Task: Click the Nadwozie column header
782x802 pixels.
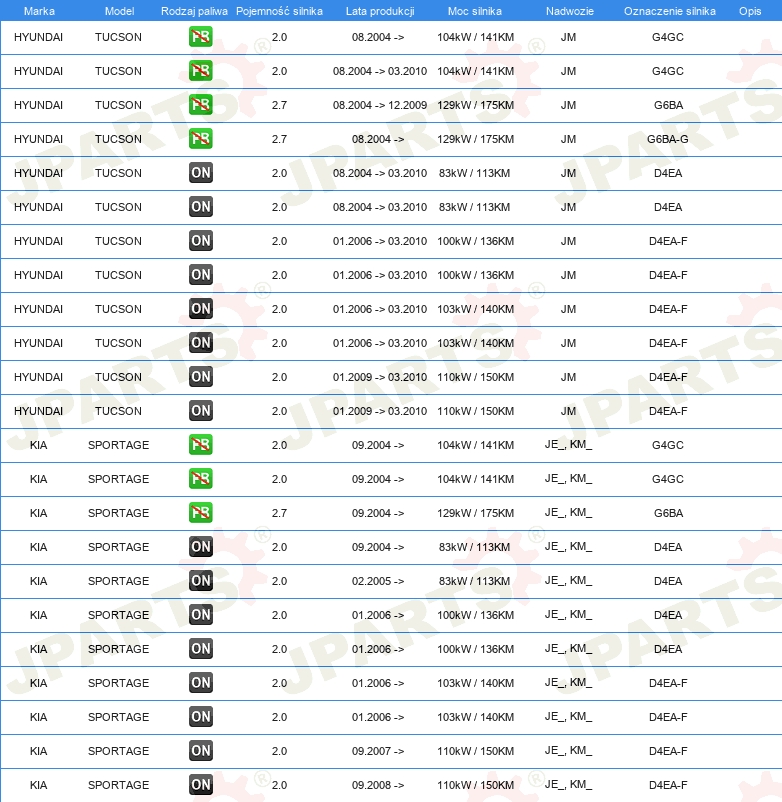Action: point(570,11)
